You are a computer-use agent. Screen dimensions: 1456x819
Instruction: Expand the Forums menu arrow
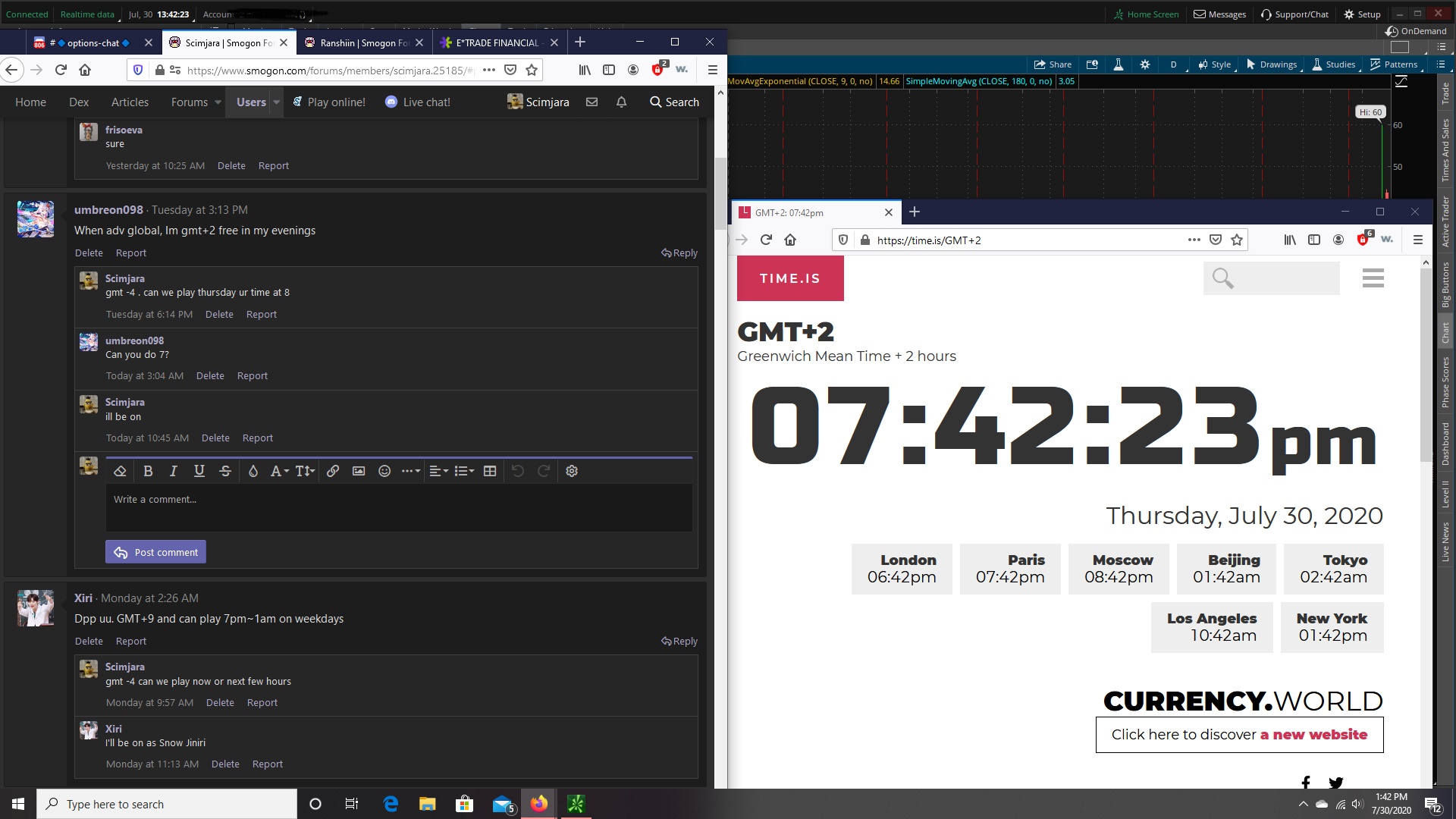[x=218, y=102]
